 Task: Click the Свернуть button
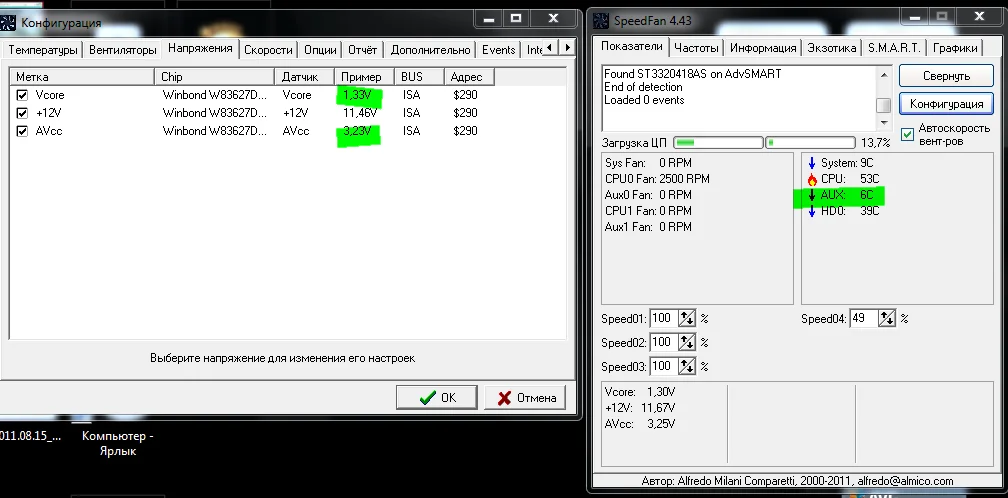(946, 76)
